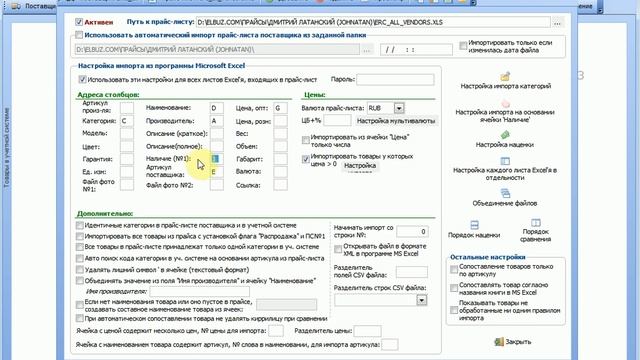
Task: Browse for price-list file path (... button)
Action: click(x=557, y=22)
